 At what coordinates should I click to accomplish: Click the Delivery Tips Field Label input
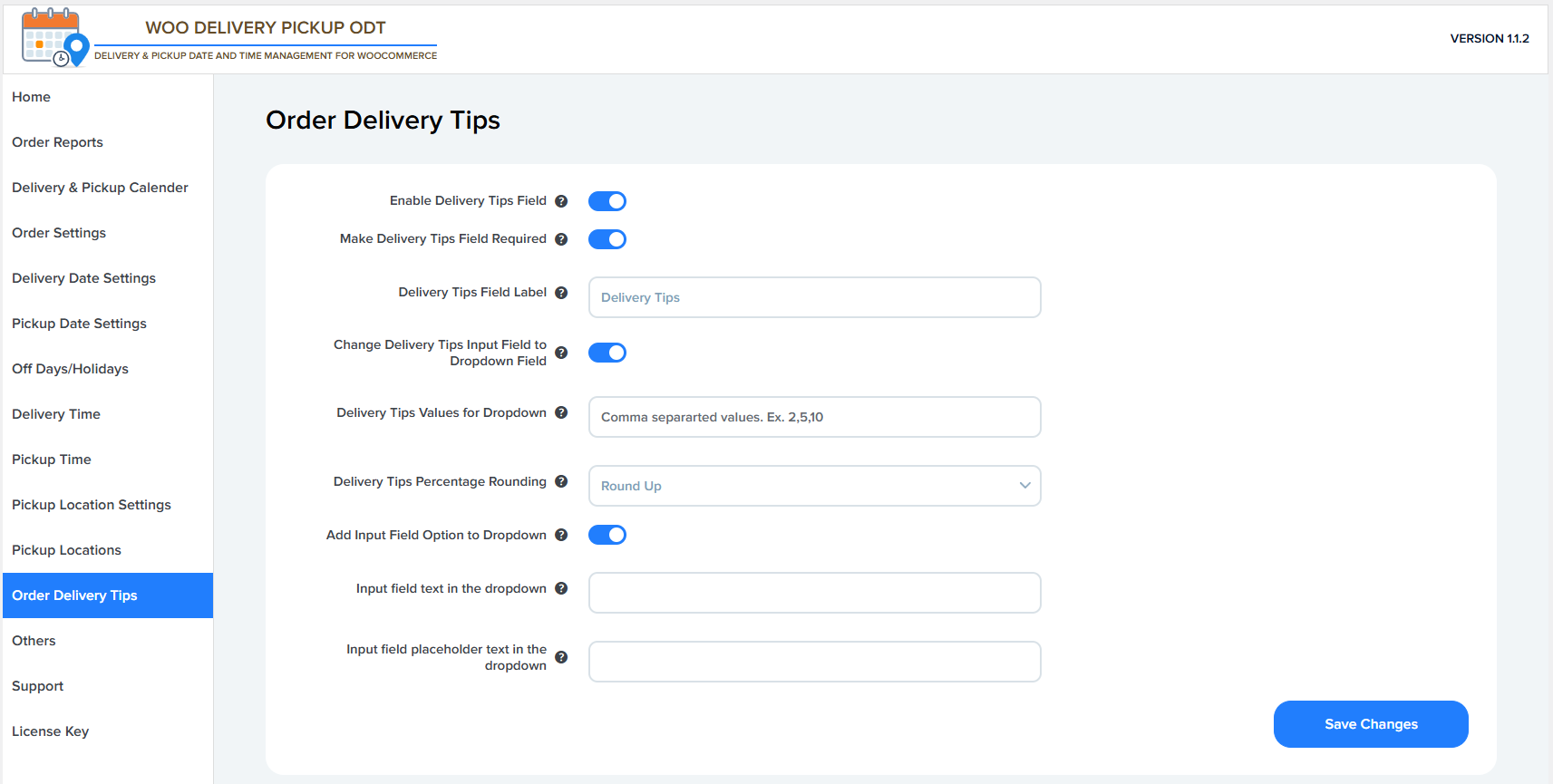point(814,297)
